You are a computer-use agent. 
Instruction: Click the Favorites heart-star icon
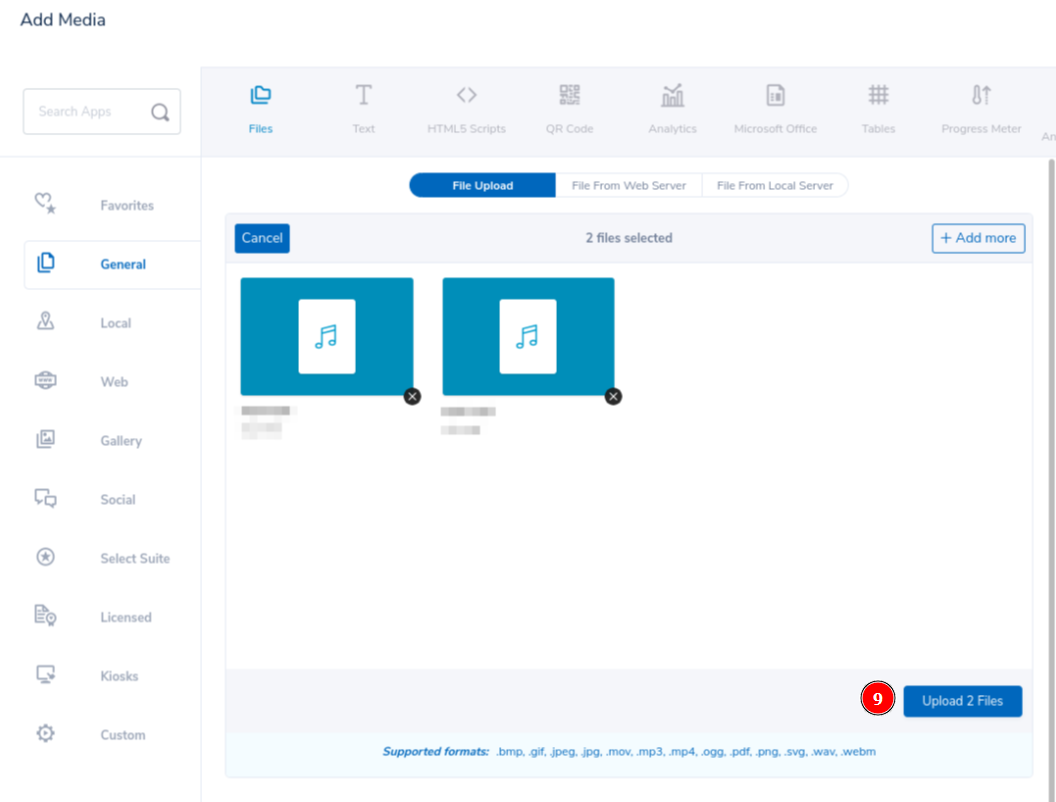(45, 203)
